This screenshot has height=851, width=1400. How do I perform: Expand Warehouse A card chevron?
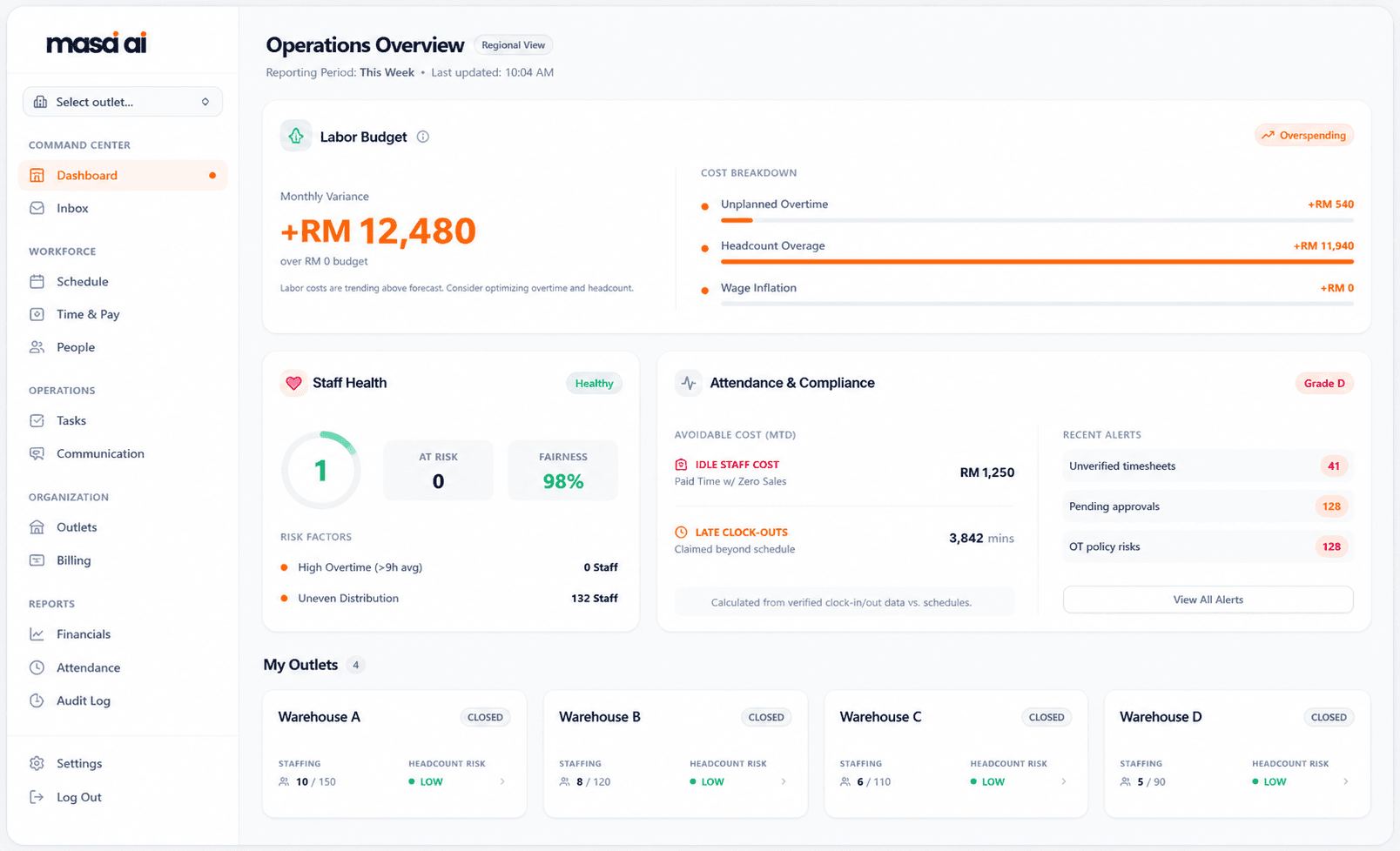click(502, 781)
